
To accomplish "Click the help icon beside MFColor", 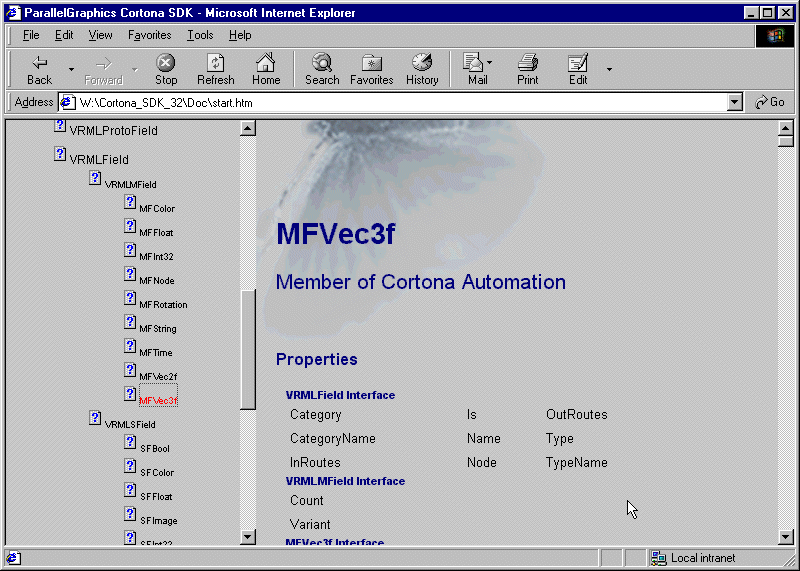I will coord(130,202).
